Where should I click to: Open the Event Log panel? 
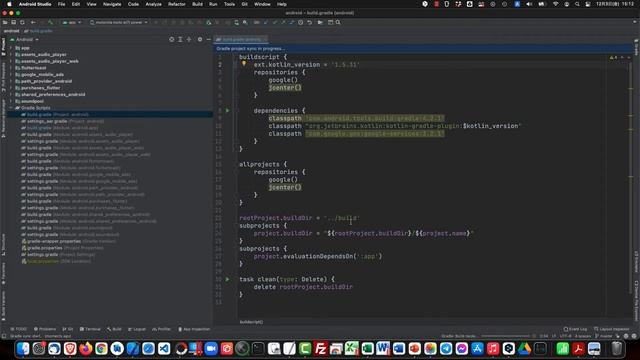coord(575,329)
